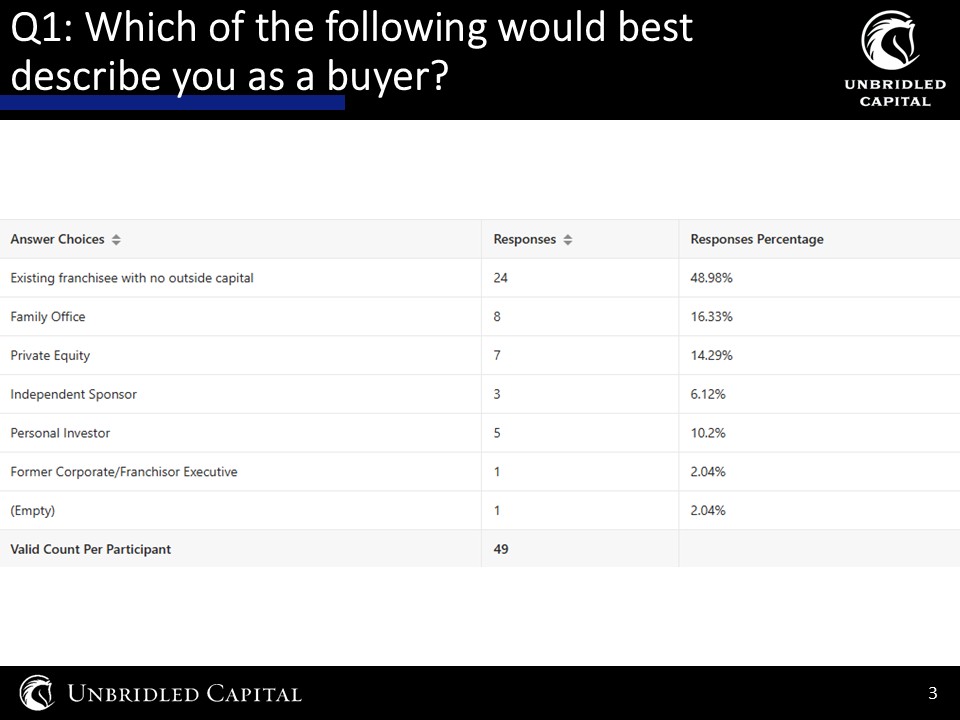Click the Valid Count Per Participant label
960x720 pixels.
(x=91, y=549)
